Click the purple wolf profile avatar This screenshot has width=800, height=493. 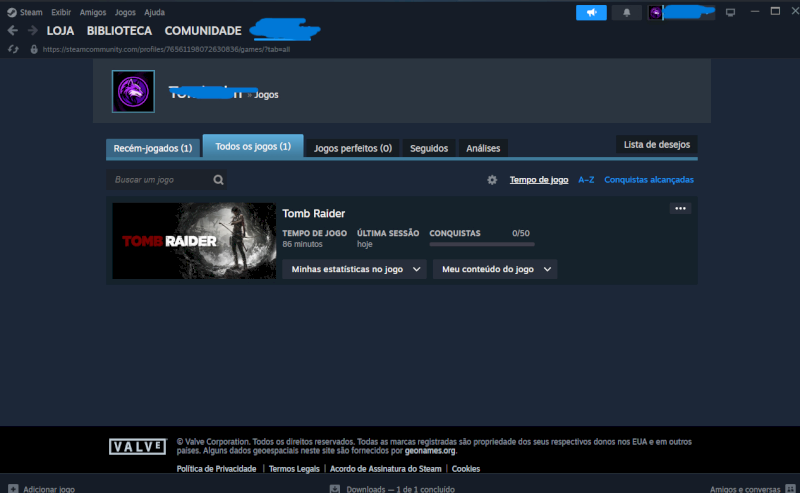coord(133,91)
